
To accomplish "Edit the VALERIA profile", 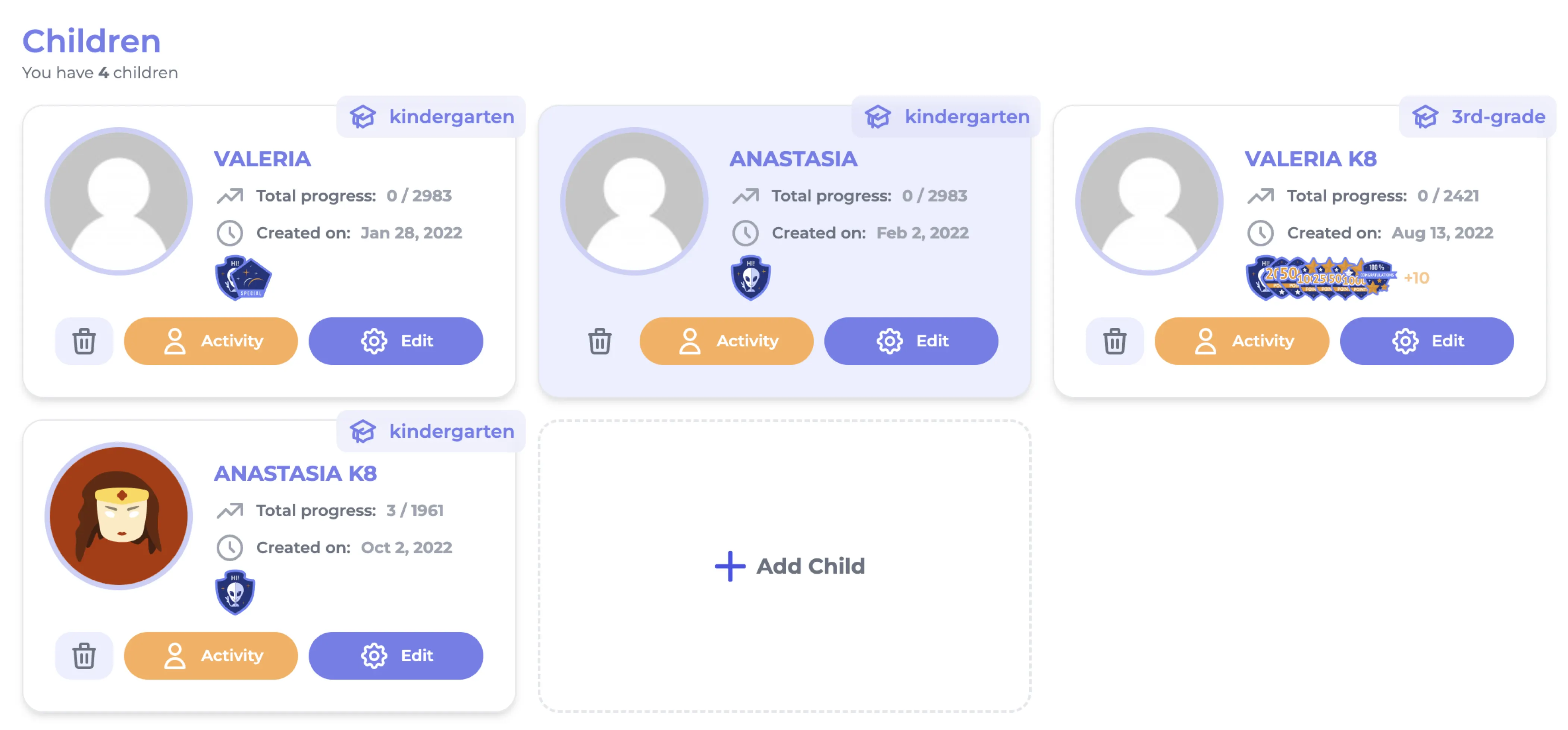I will click(x=396, y=341).
